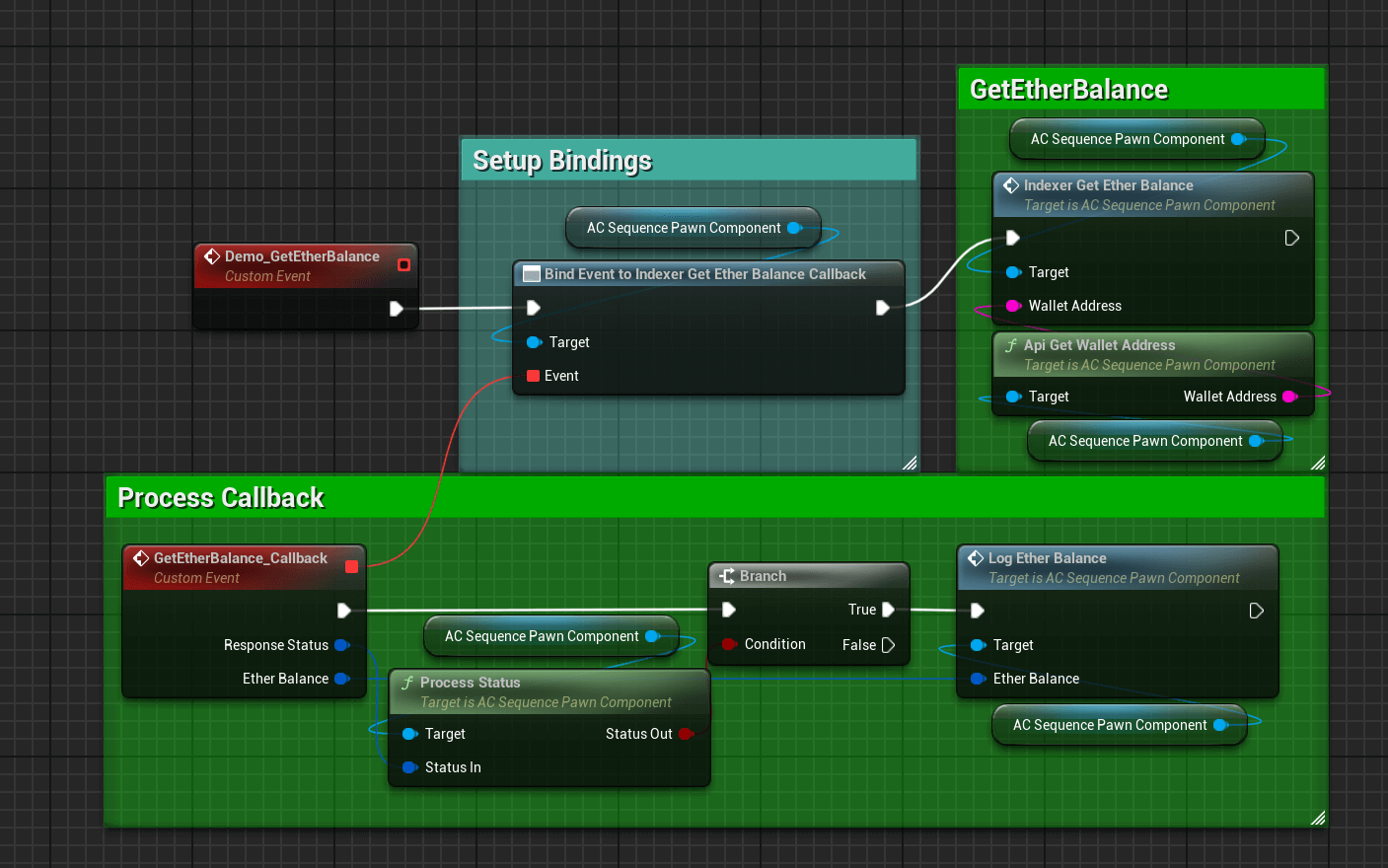Click the Demo_GetEtherBalance execution output pin
Viewport: 1388px width, 868px height.
tap(396, 309)
